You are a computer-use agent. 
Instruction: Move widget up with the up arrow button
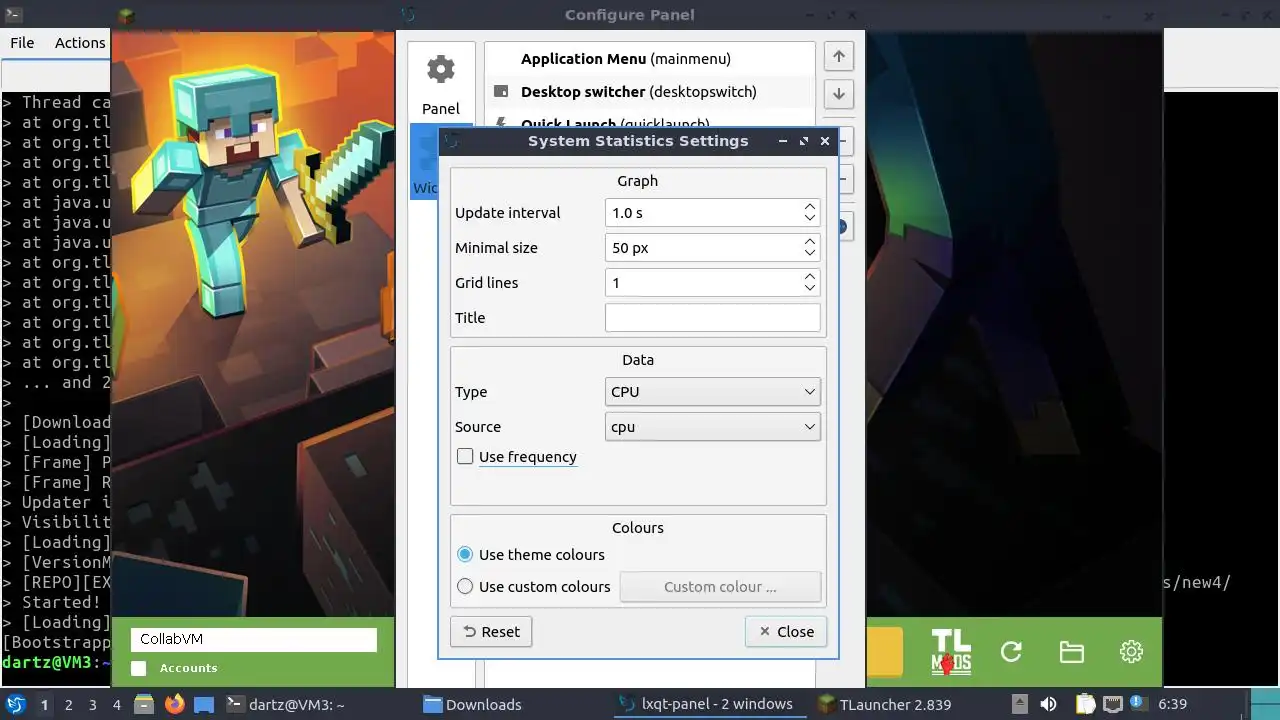[x=839, y=56]
